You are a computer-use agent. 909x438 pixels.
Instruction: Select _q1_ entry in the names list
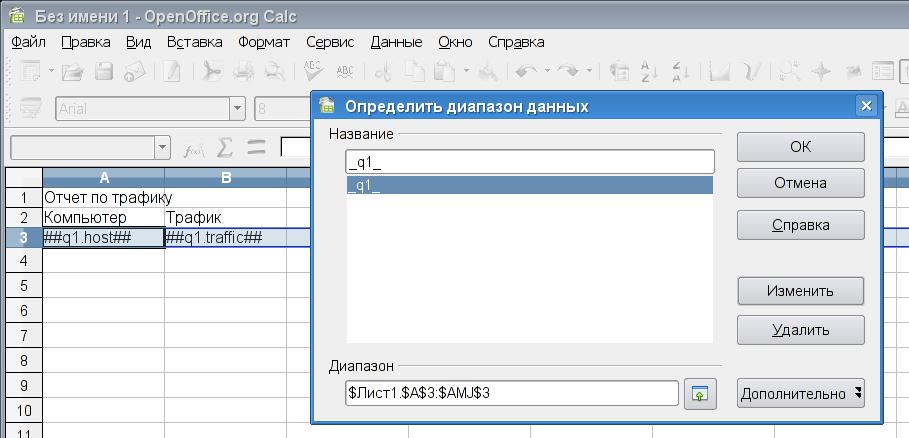pyautogui.click(x=529, y=185)
